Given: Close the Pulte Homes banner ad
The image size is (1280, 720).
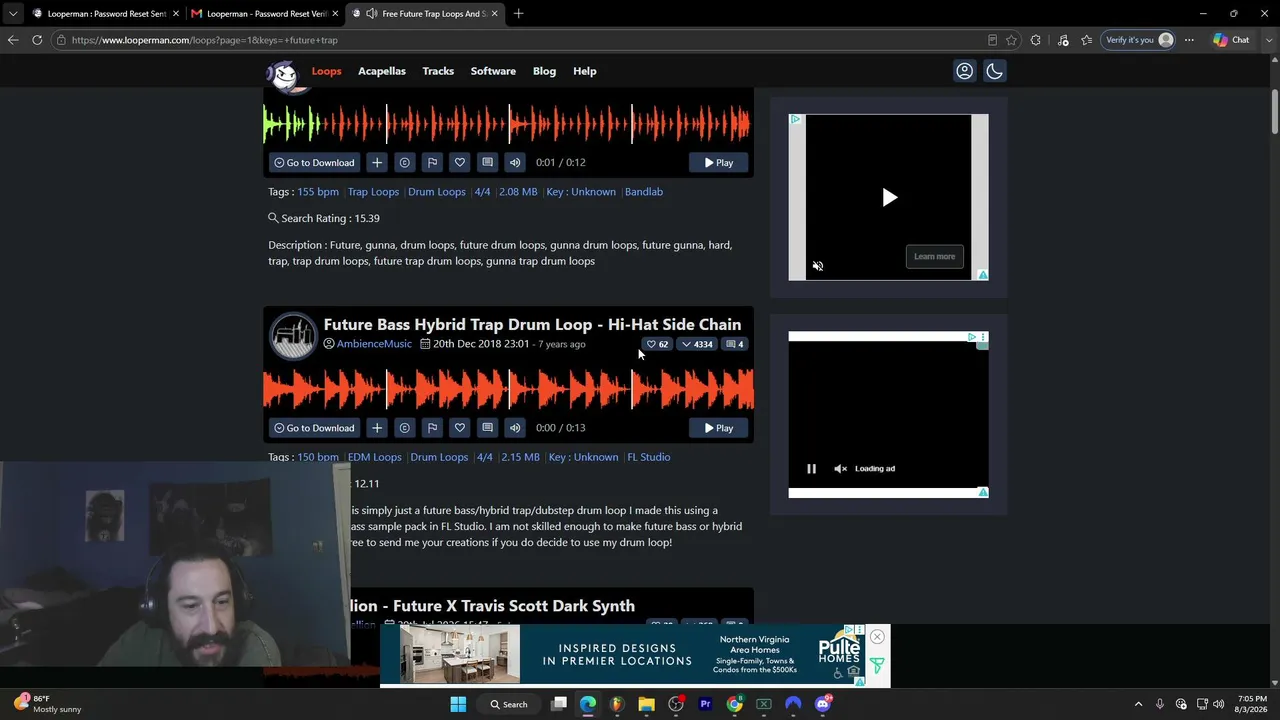Looking at the screenshot, I should click(877, 637).
